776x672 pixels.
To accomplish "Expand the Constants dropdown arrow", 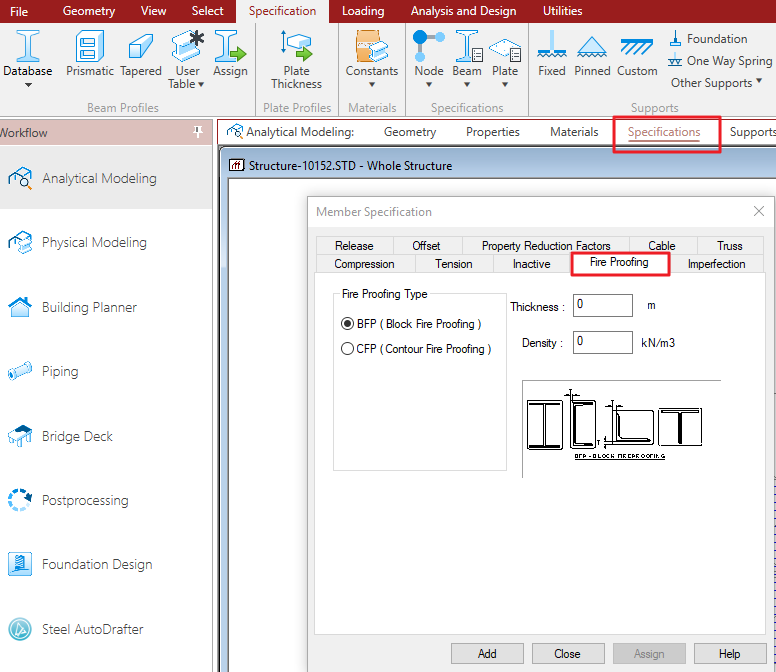I will point(372,85).
